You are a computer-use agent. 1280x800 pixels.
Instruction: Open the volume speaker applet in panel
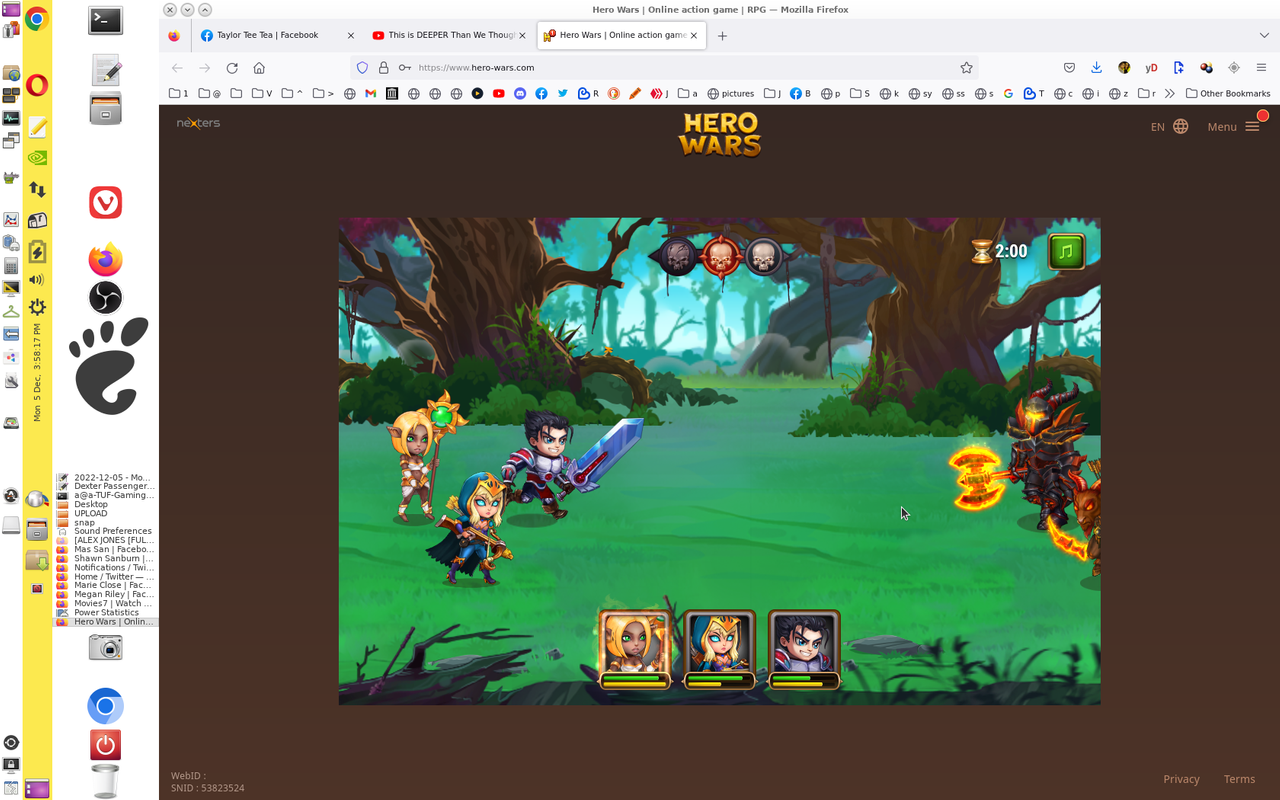point(37,280)
